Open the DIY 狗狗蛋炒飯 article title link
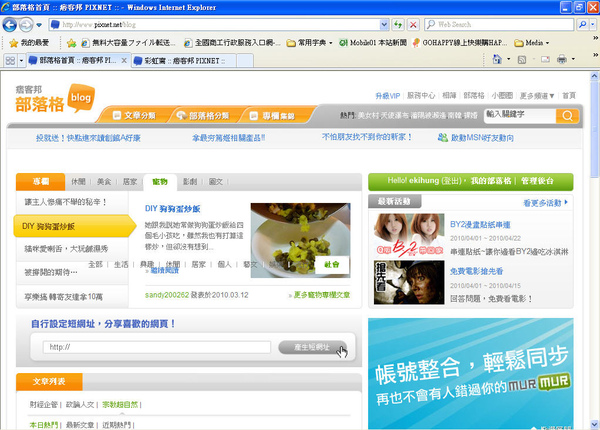The height and width of the screenshot is (430, 600). [173, 209]
